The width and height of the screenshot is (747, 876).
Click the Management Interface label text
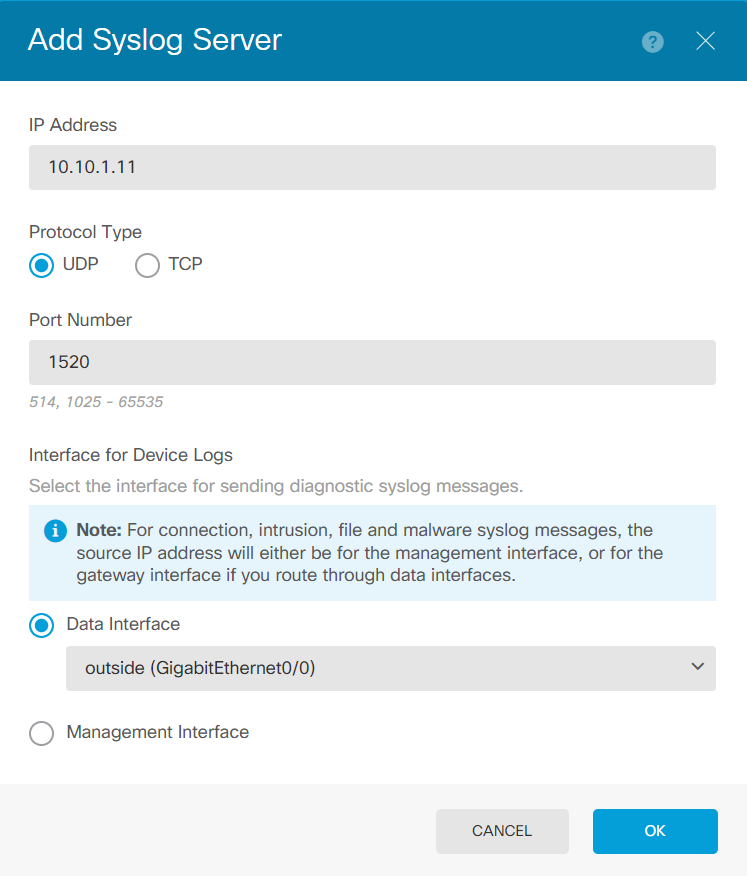click(157, 732)
